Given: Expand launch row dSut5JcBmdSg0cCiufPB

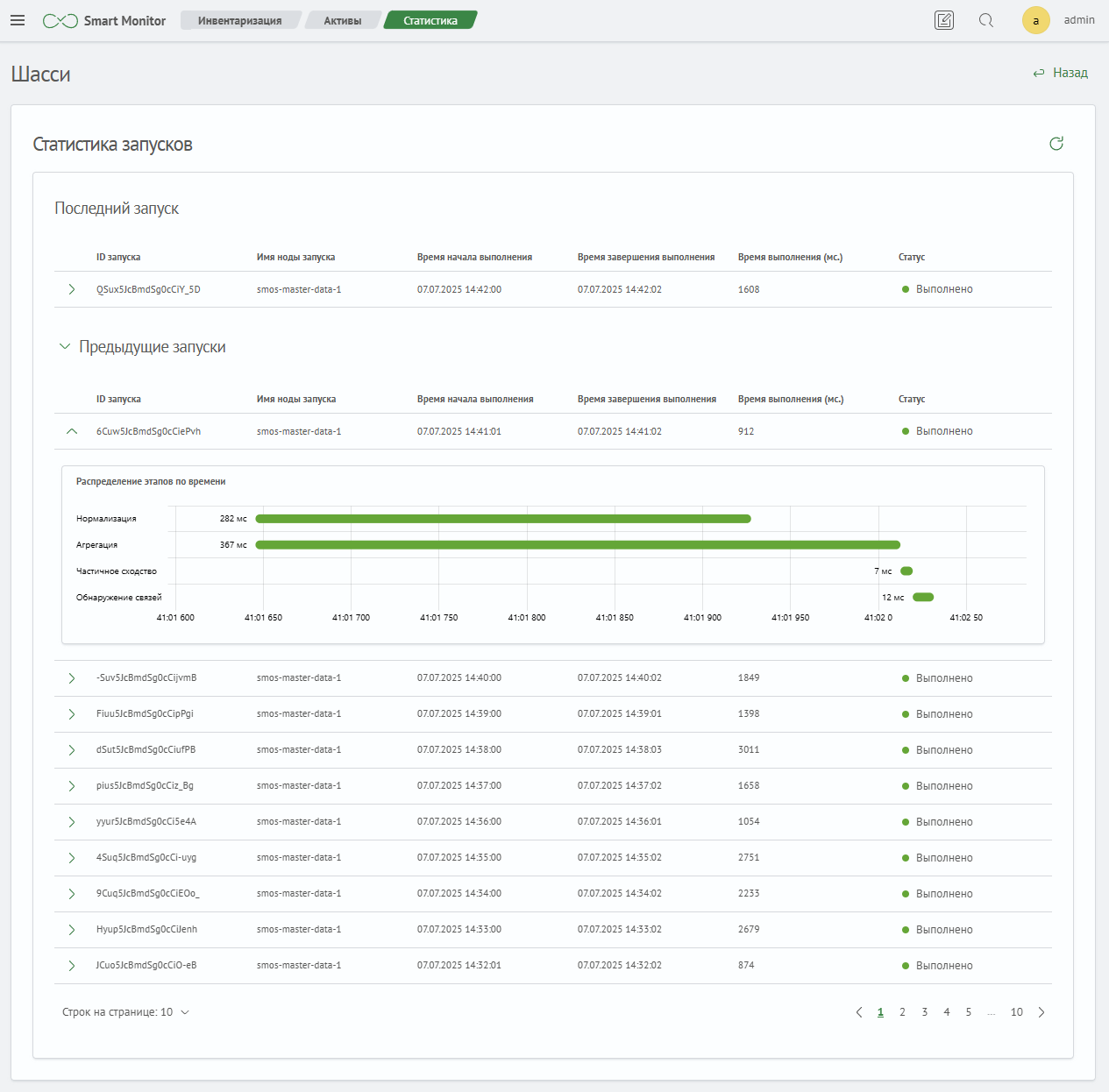Looking at the screenshot, I should pos(72,750).
